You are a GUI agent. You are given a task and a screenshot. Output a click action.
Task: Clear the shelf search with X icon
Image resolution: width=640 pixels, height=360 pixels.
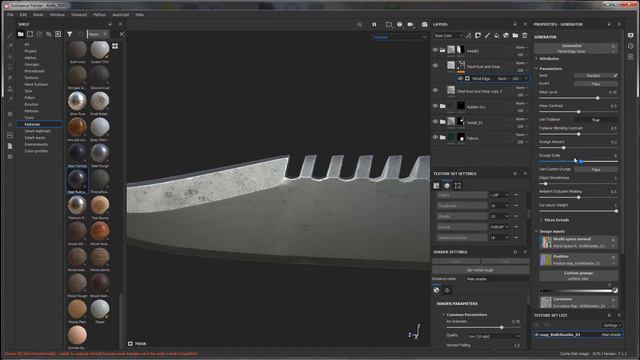(121, 34)
